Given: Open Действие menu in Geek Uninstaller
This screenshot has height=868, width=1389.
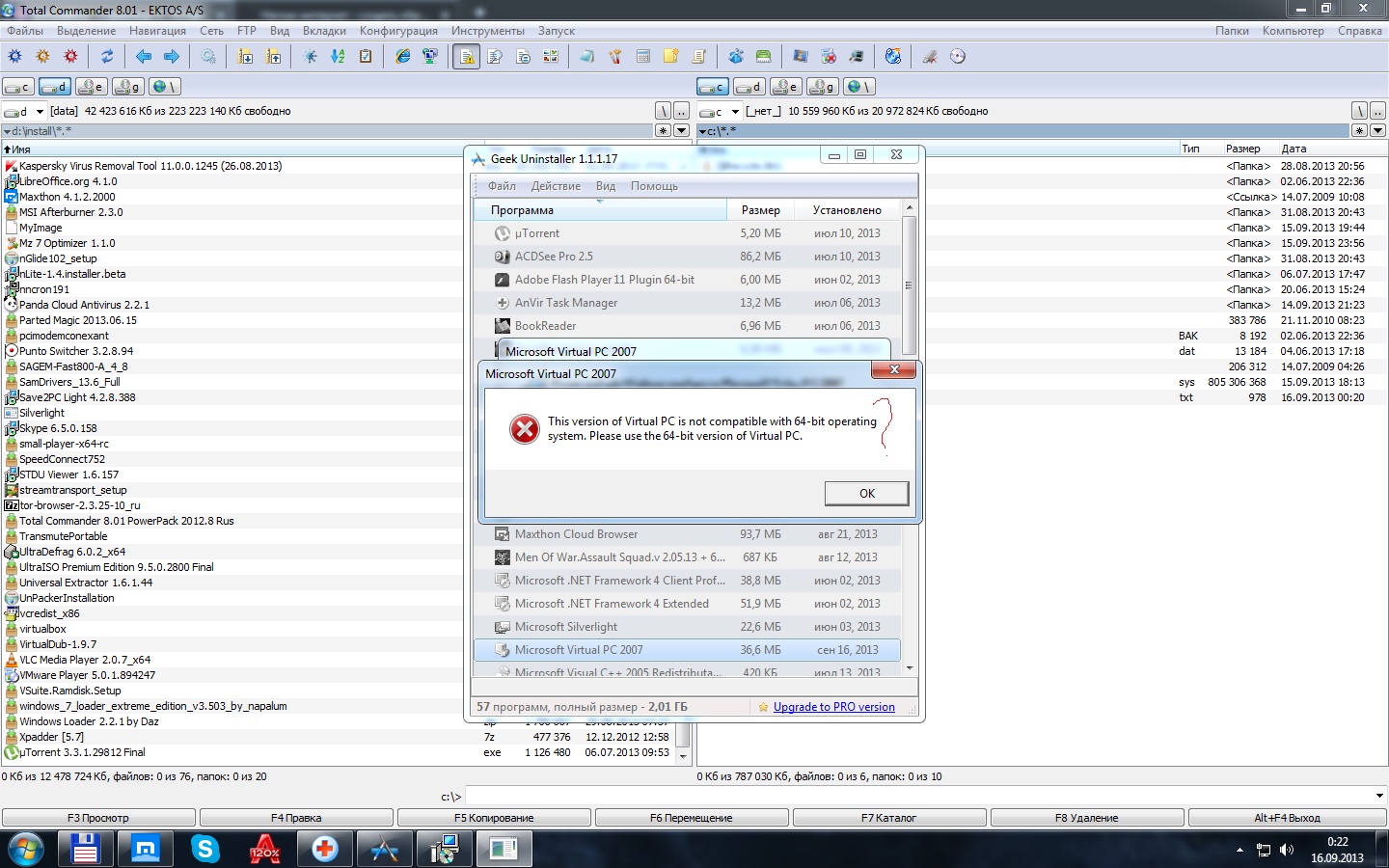Looking at the screenshot, I should (x=556, y=186).
